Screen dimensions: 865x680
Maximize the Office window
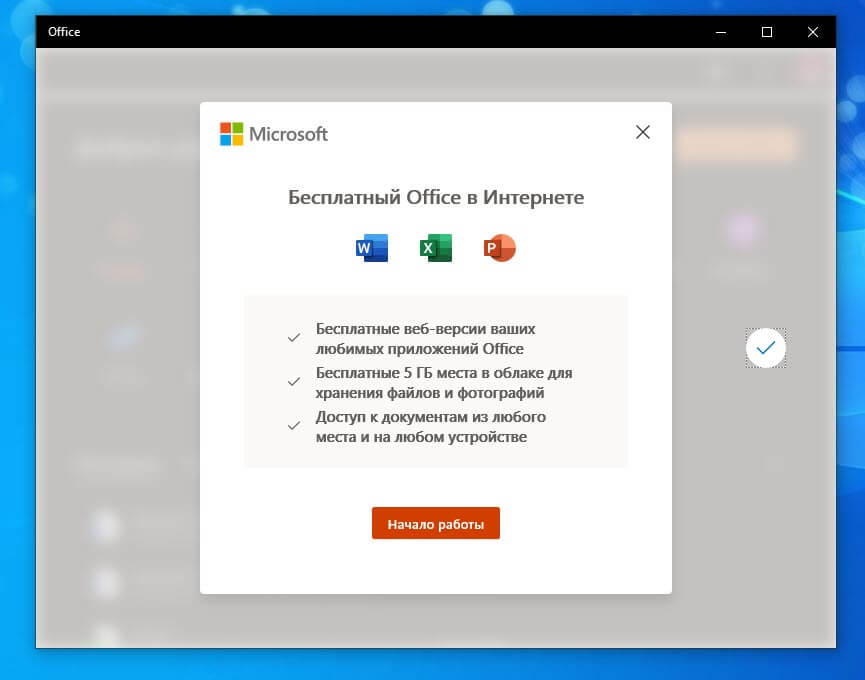click(767, 32)
